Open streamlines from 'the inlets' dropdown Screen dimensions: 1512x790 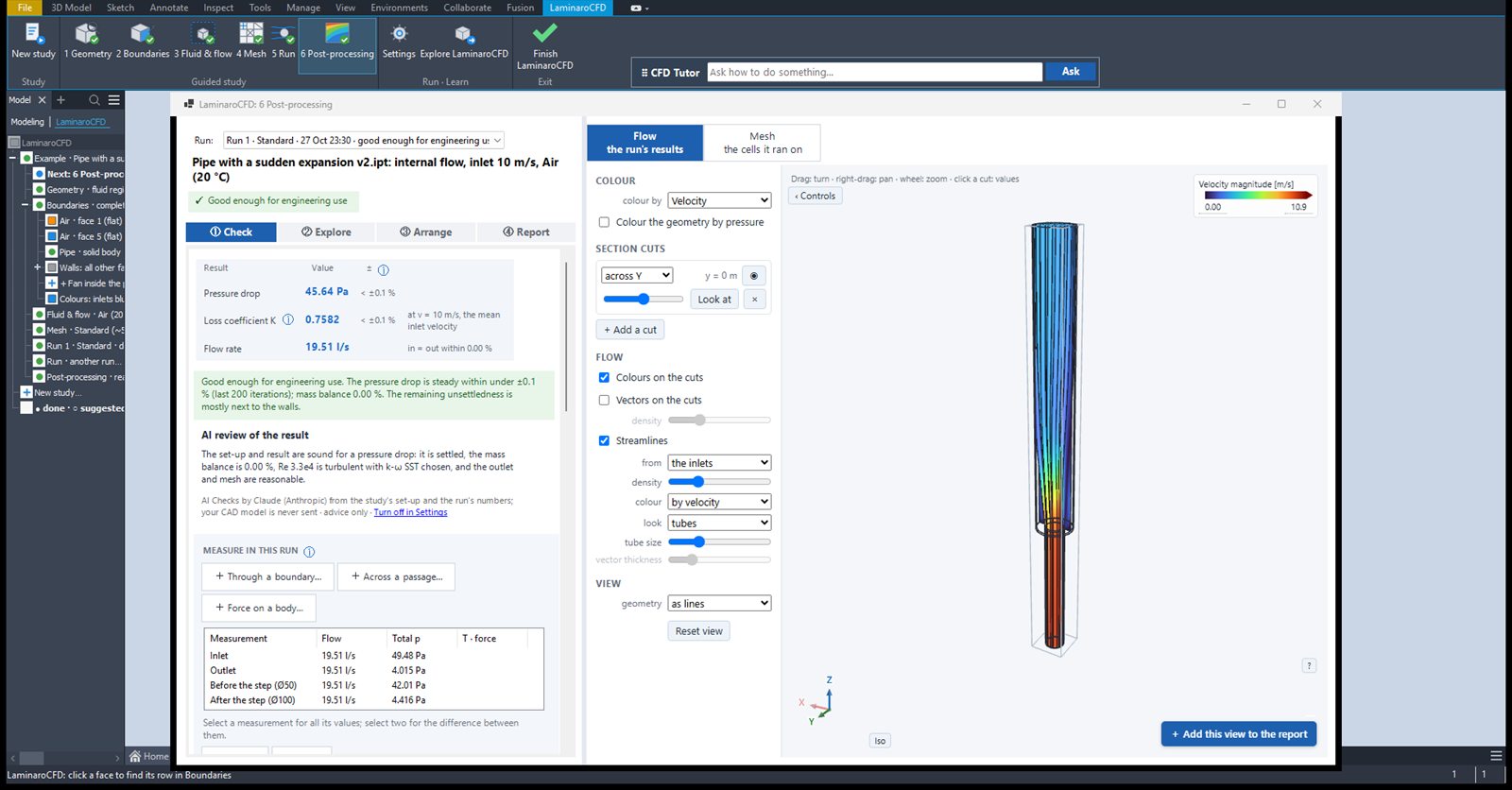[720, 463]
